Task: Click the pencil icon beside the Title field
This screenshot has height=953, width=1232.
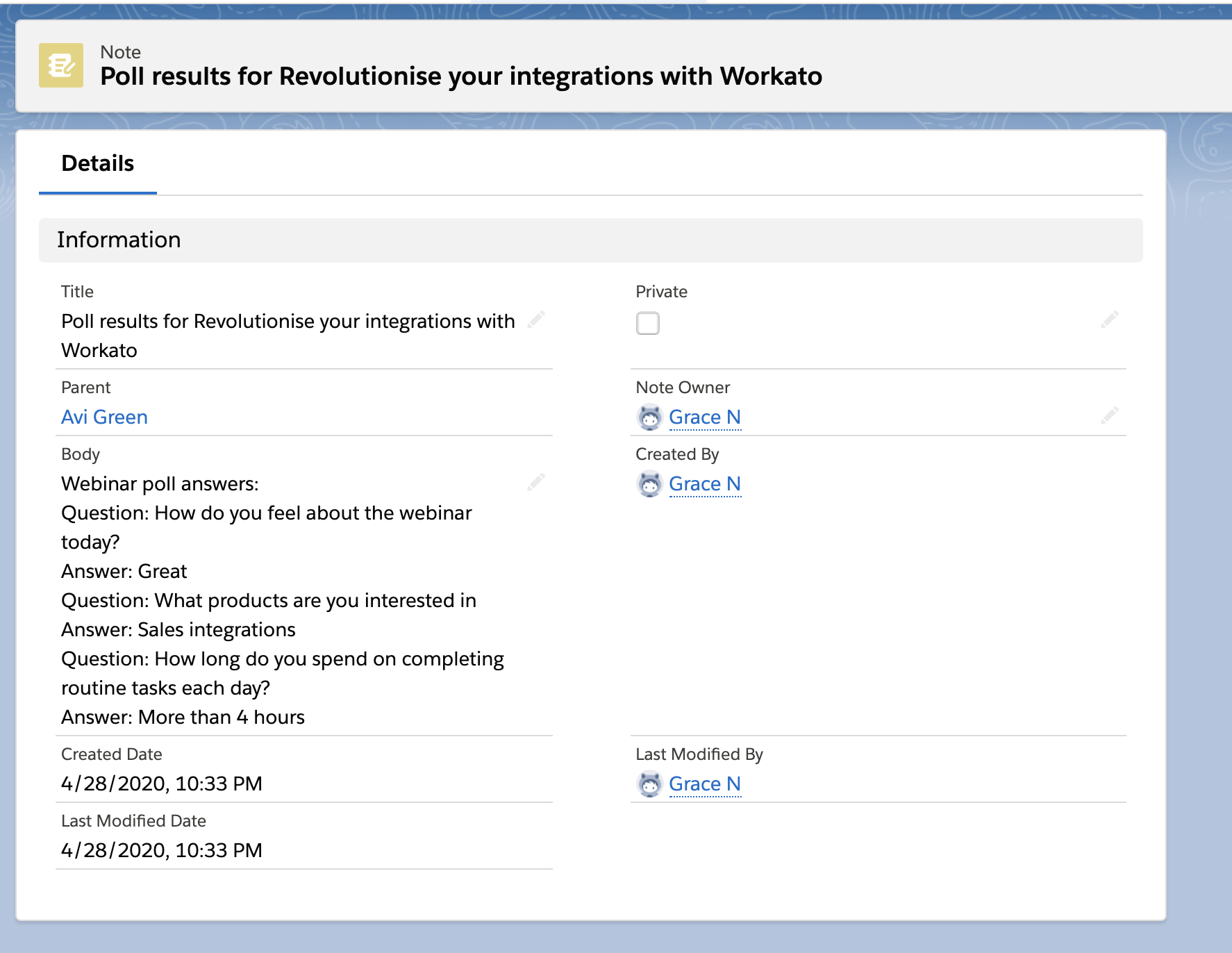Action: tap(536, 321)
